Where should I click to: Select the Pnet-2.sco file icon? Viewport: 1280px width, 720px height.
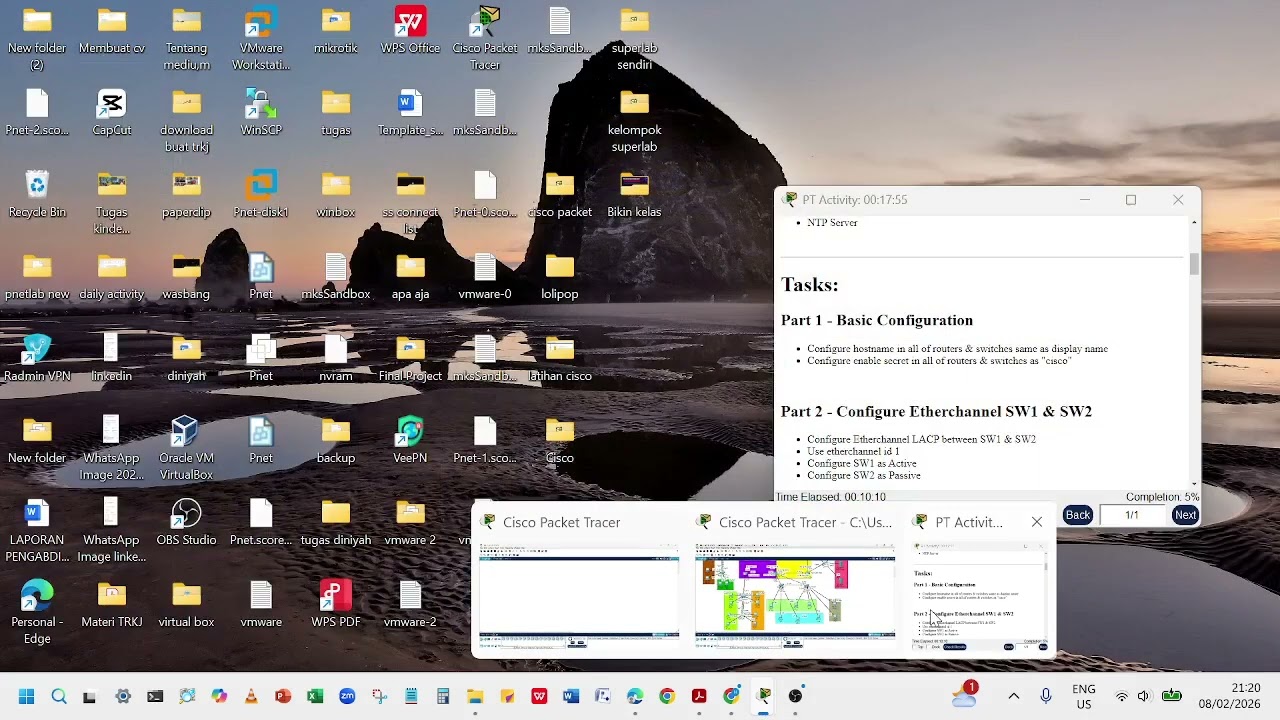coord(37,112)
